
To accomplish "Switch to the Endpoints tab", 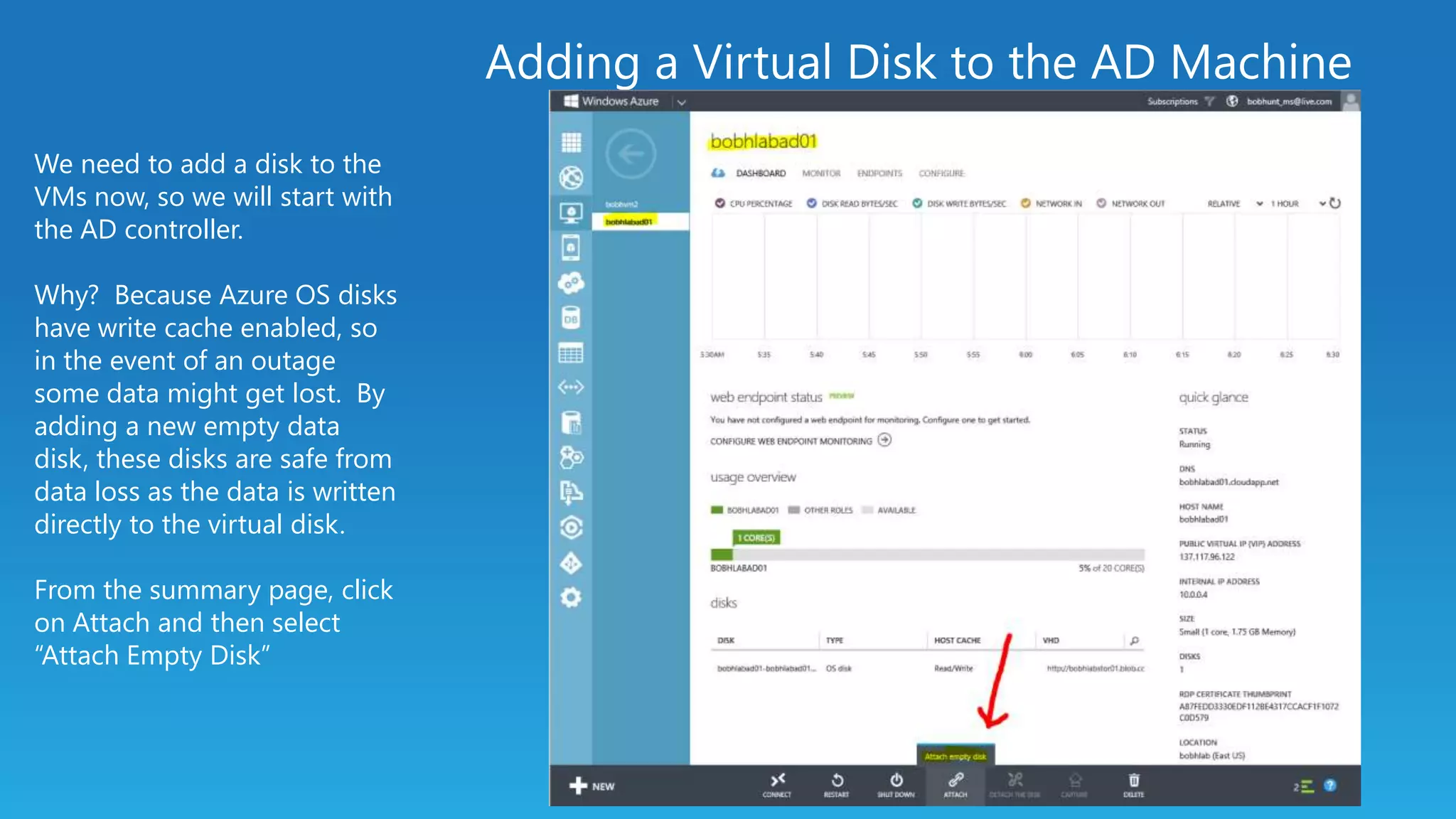I will tap(879, 173).
